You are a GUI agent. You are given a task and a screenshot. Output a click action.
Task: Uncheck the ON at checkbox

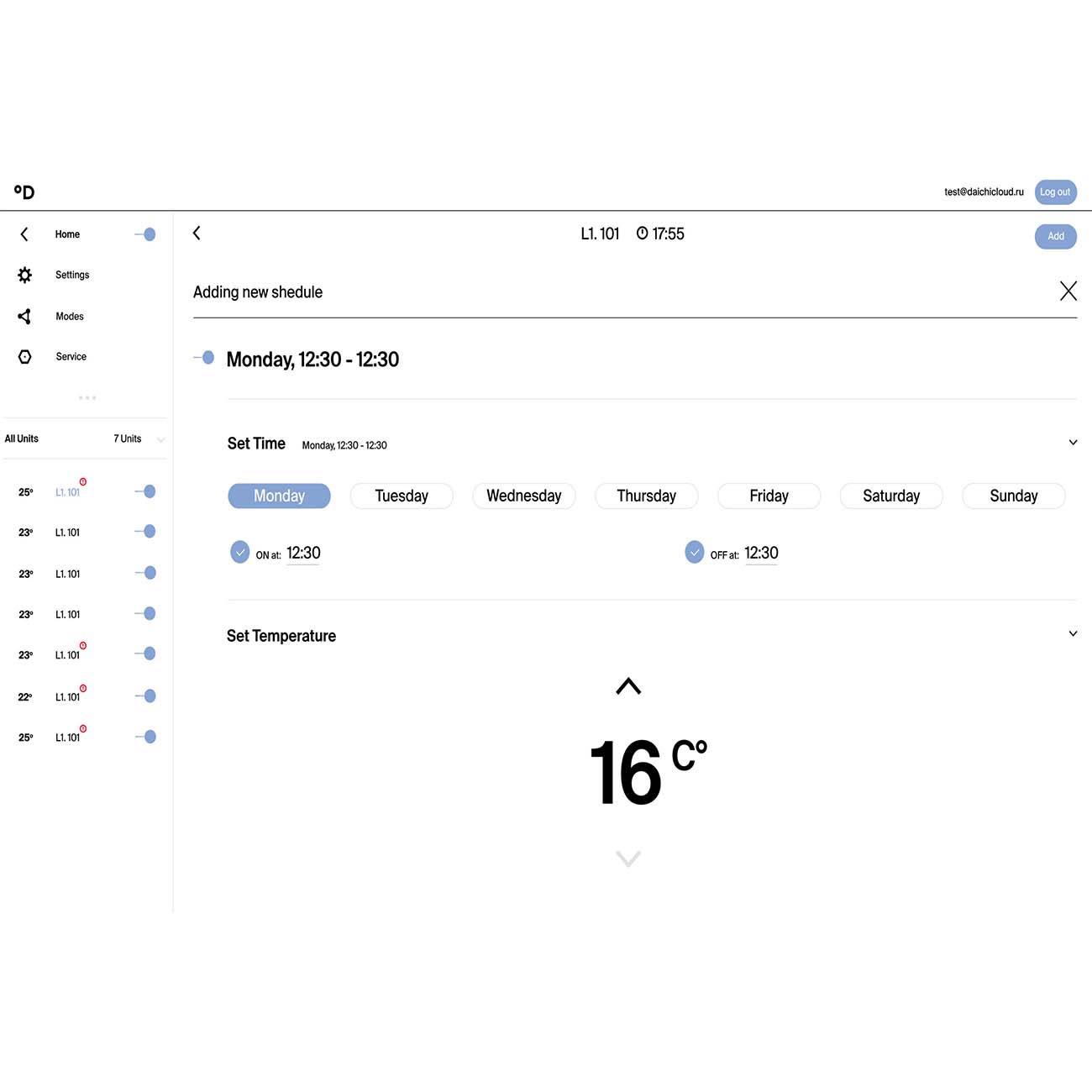pyautogui.click(x=240, y=553)
